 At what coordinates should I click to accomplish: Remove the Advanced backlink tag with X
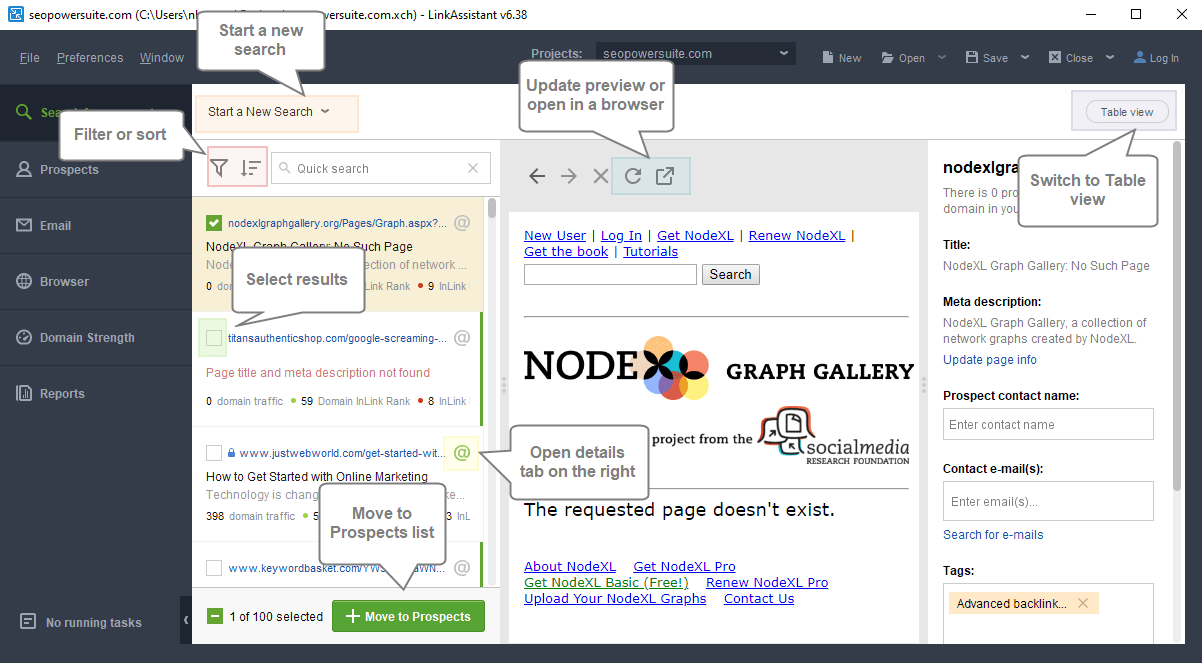[1083, 603]
